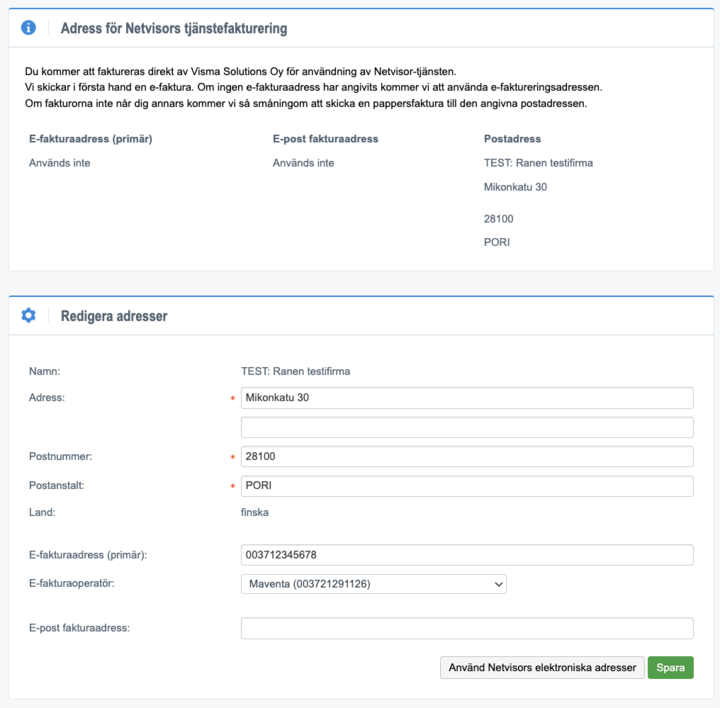
Task: Click the blue info icon in header
Action: [28, 28]
